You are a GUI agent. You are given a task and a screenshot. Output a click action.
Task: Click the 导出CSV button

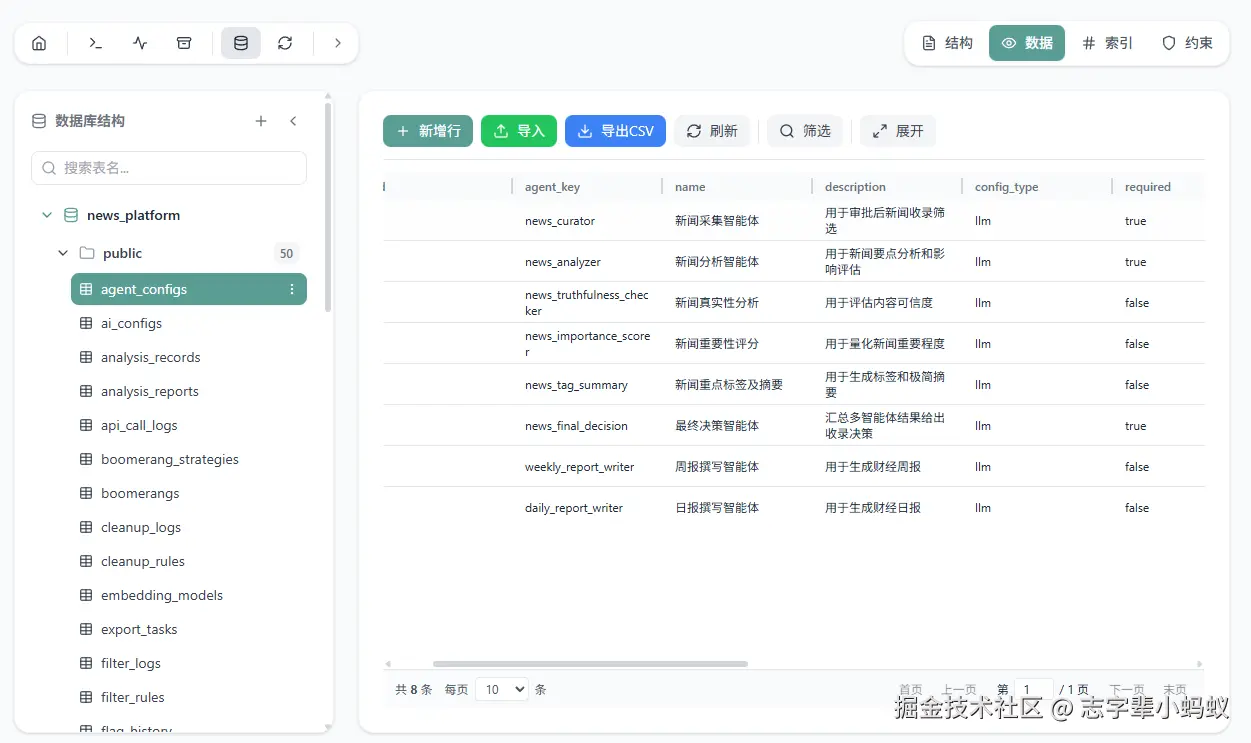[615, 131]
